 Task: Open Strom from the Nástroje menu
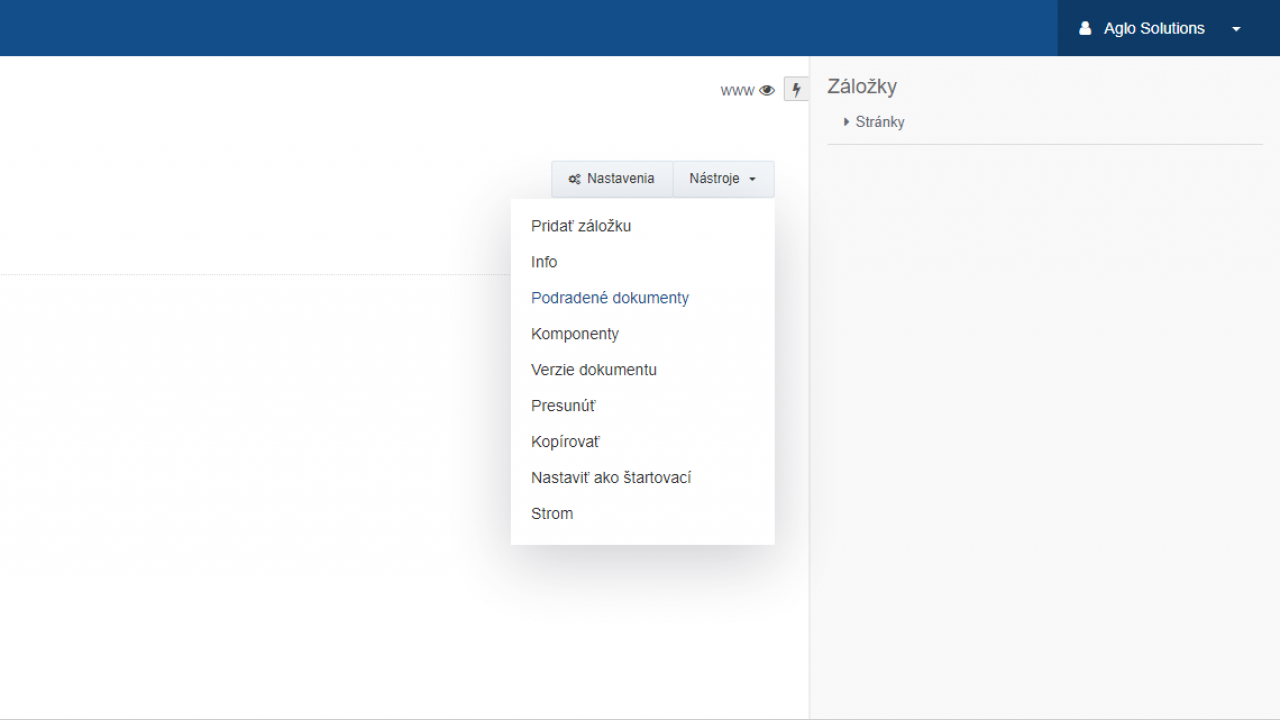point(552,514)
